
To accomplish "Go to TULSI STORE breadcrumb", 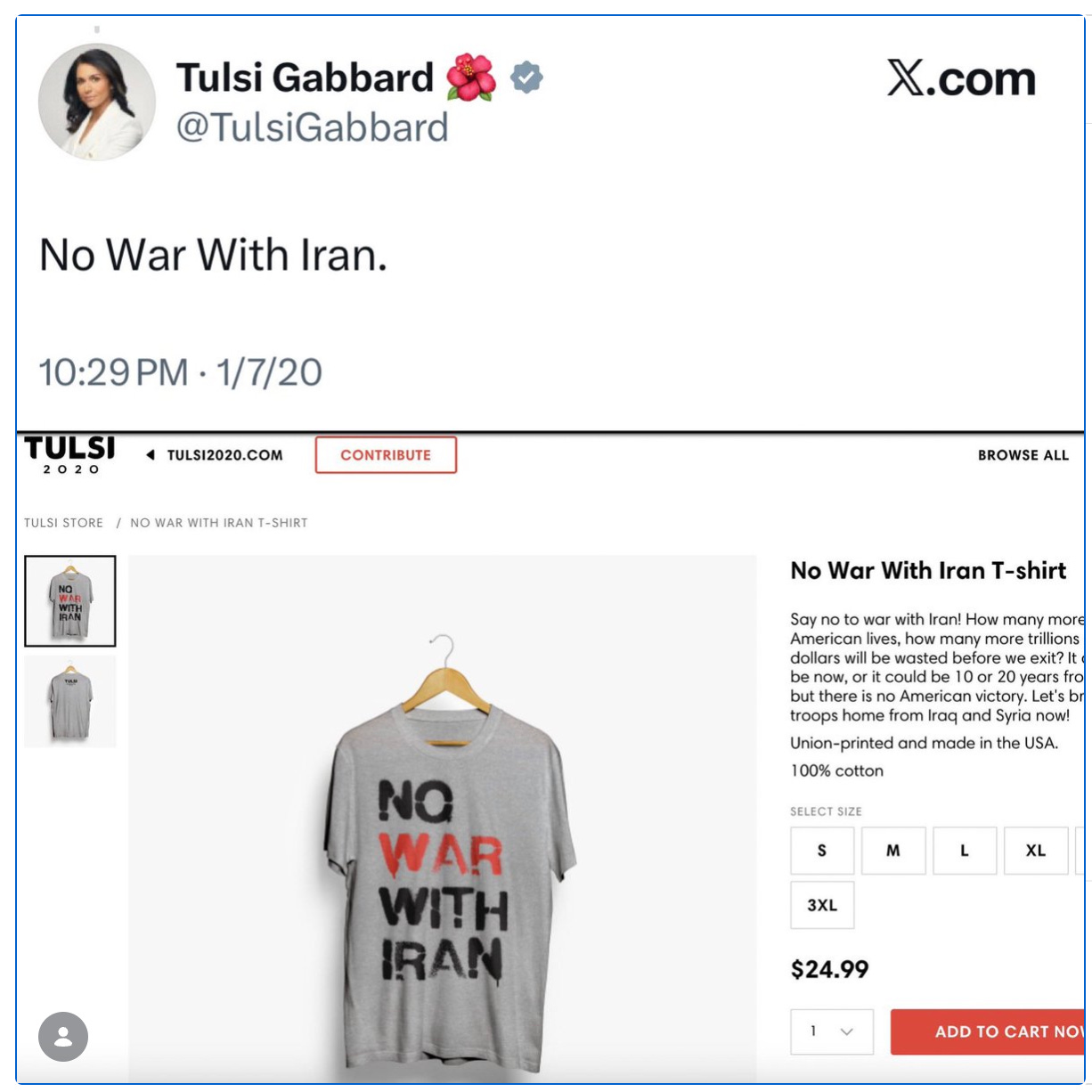I will click(64, 523).
